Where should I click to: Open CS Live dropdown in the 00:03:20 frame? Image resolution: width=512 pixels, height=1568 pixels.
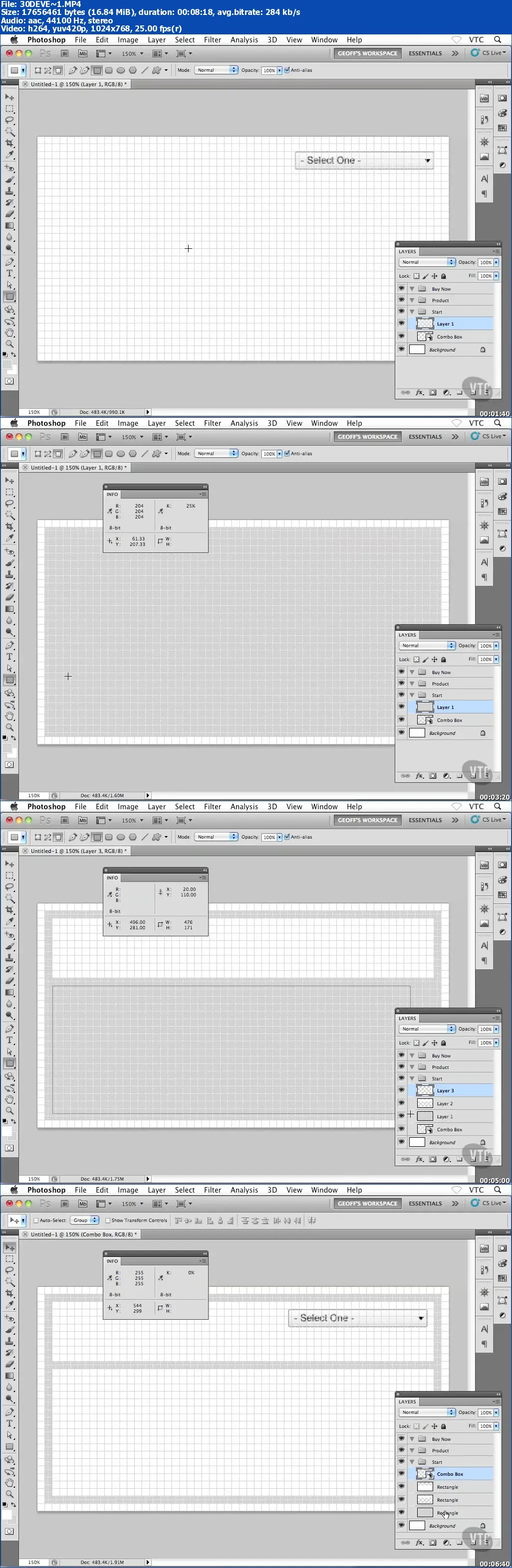click(x=489, y=436)
